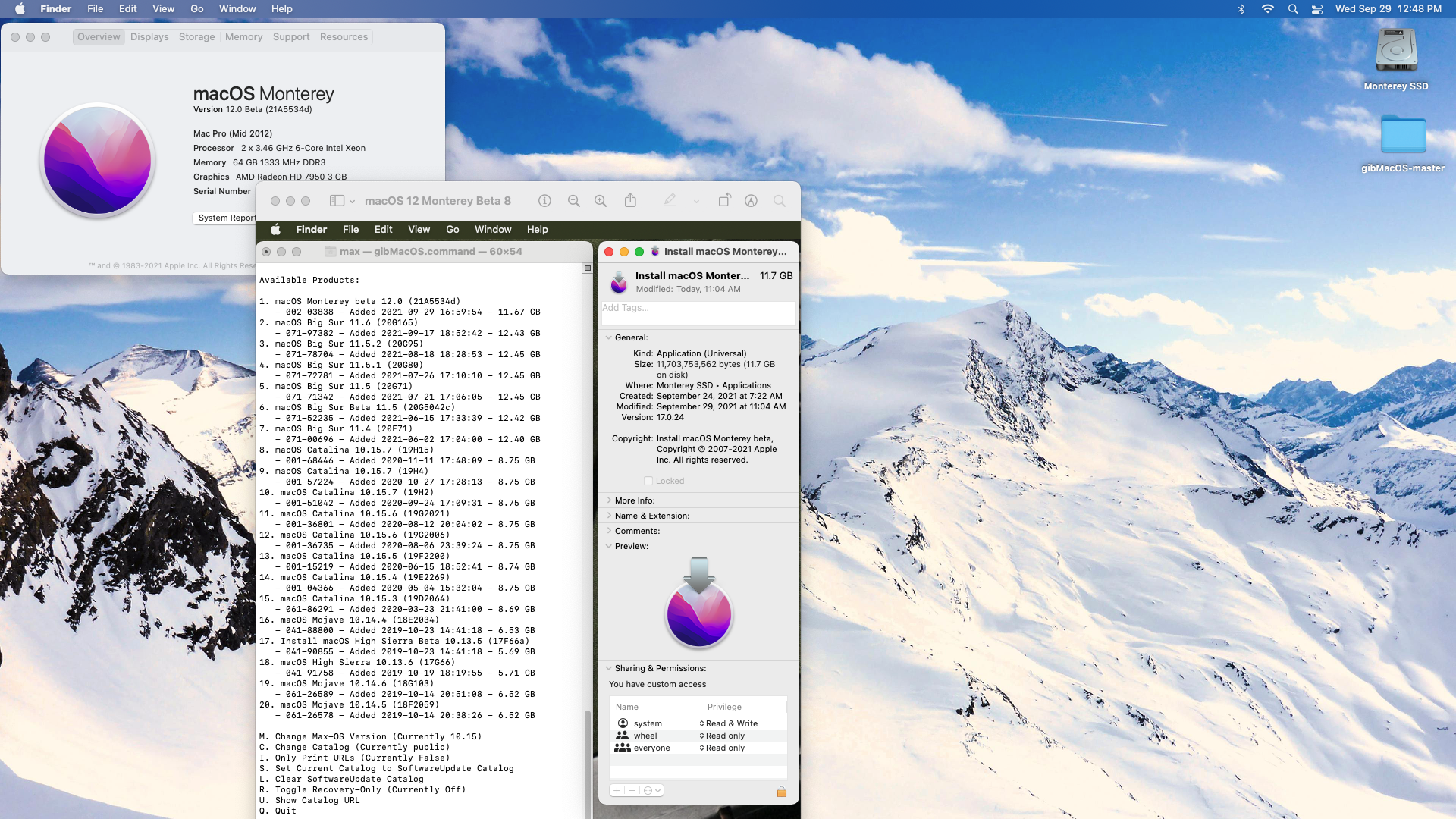The image size is (1456, 819).
Task: Click the Share icon in Preview toolbar
Action: 630,201
